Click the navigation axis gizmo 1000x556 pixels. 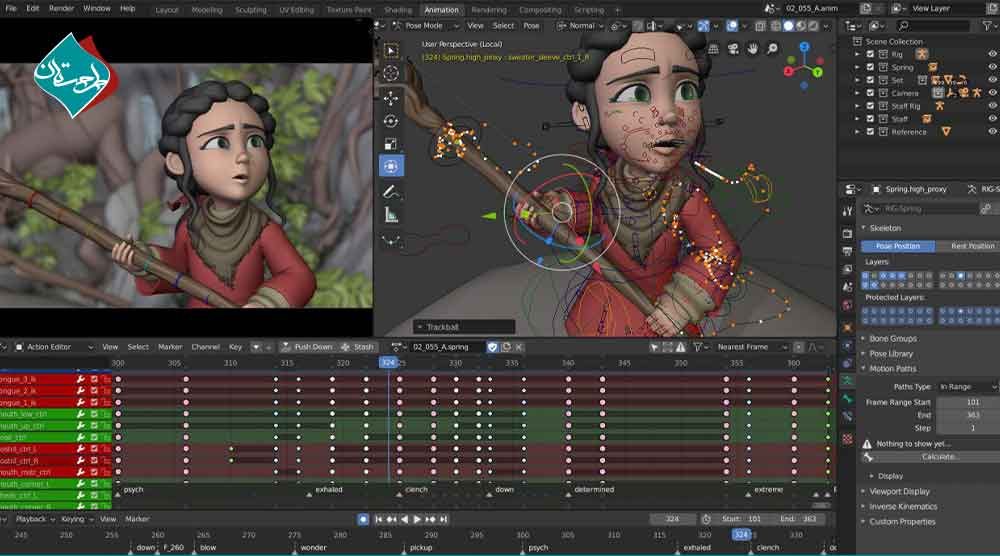804,65
